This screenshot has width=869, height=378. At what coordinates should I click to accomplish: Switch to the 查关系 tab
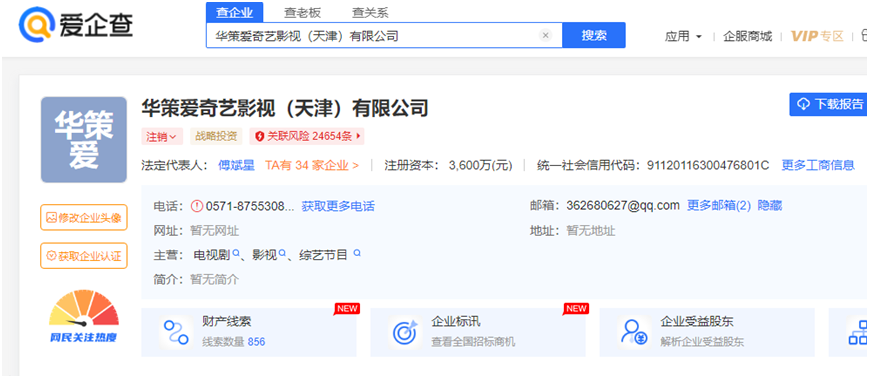(371, 12)
